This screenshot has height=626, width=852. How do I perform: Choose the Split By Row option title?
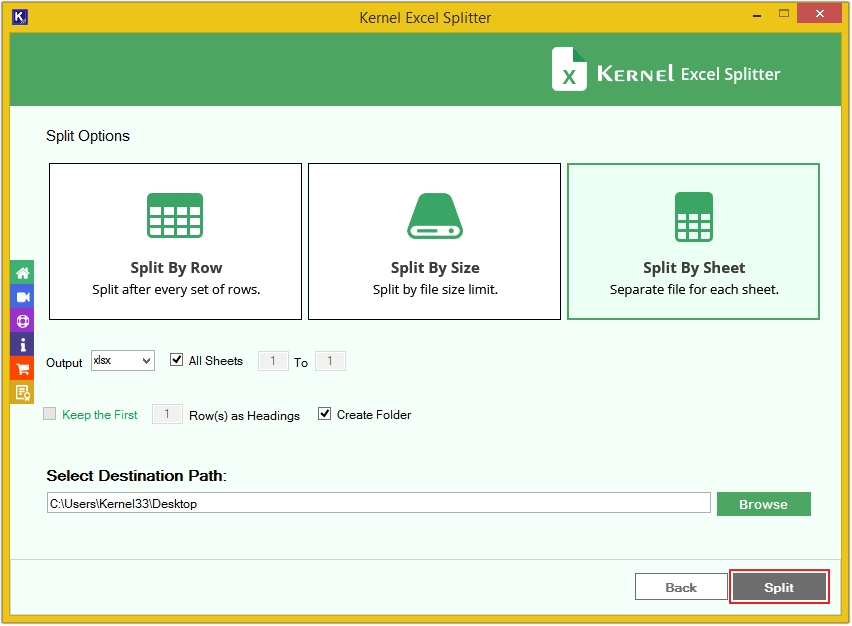176,268
